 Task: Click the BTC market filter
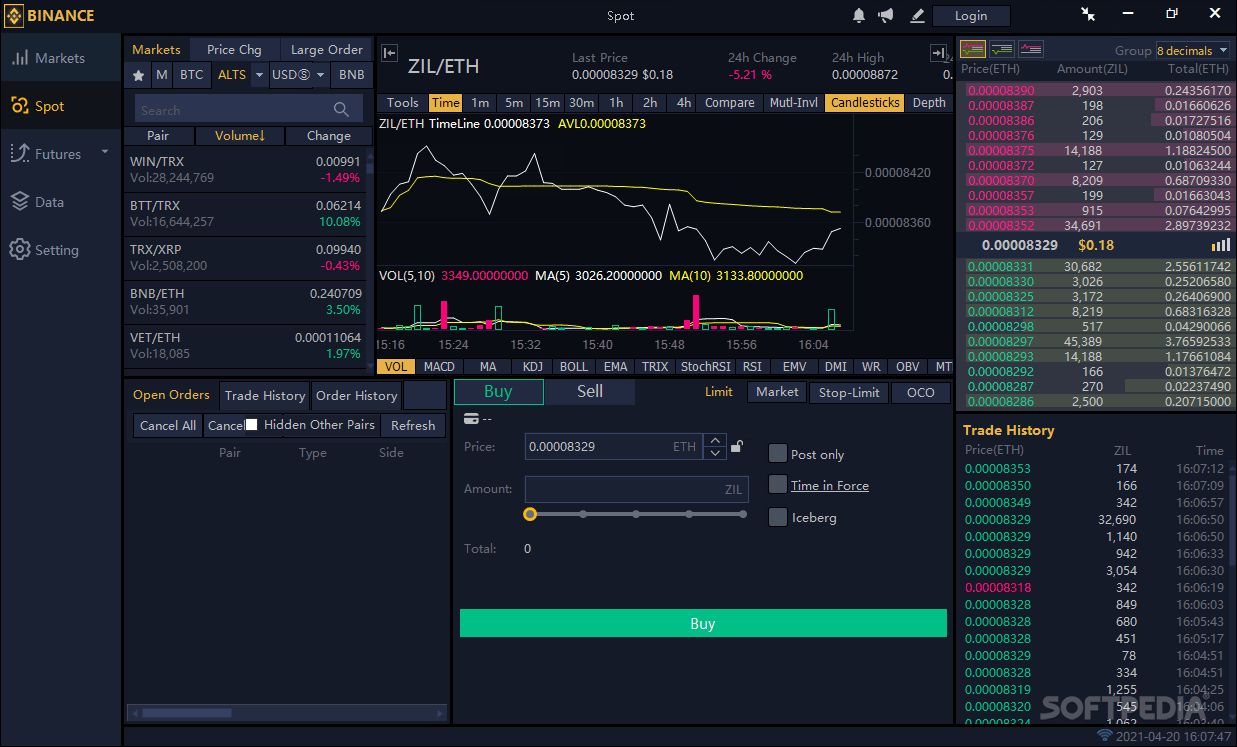click(191, 75)
